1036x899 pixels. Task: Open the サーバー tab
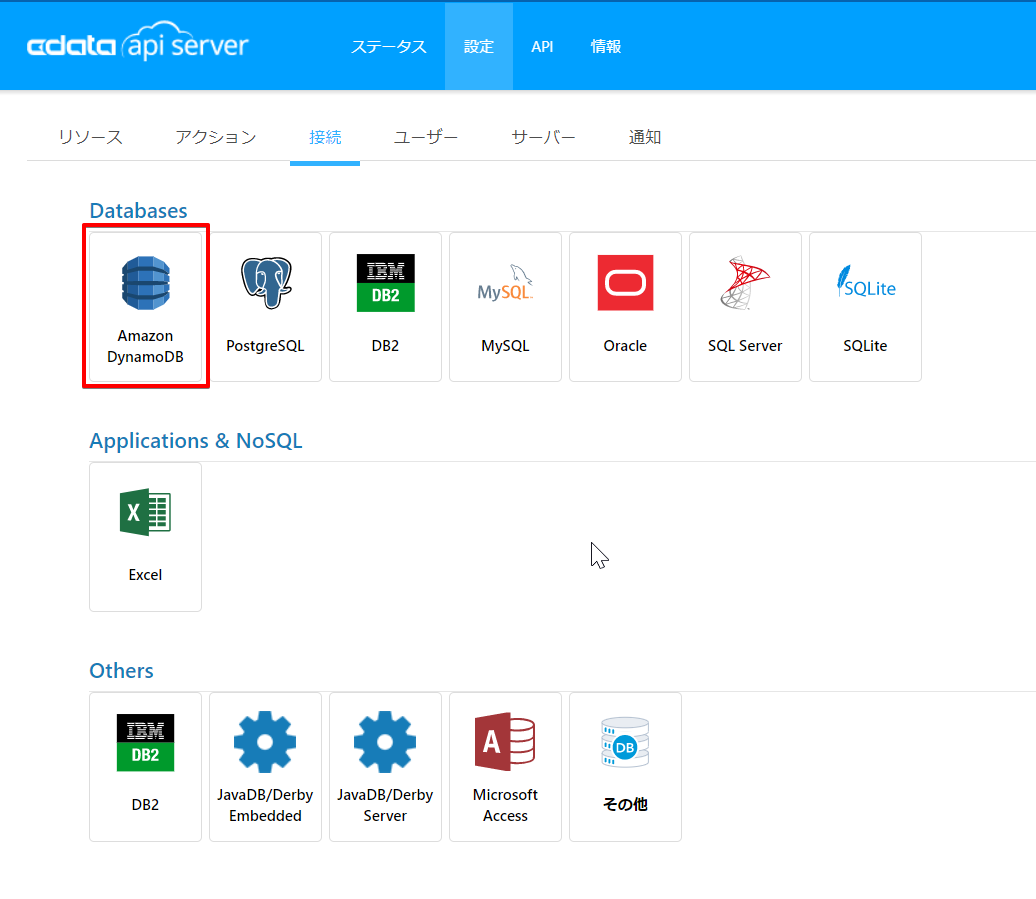pyautogui.click(x=543, y=137)
